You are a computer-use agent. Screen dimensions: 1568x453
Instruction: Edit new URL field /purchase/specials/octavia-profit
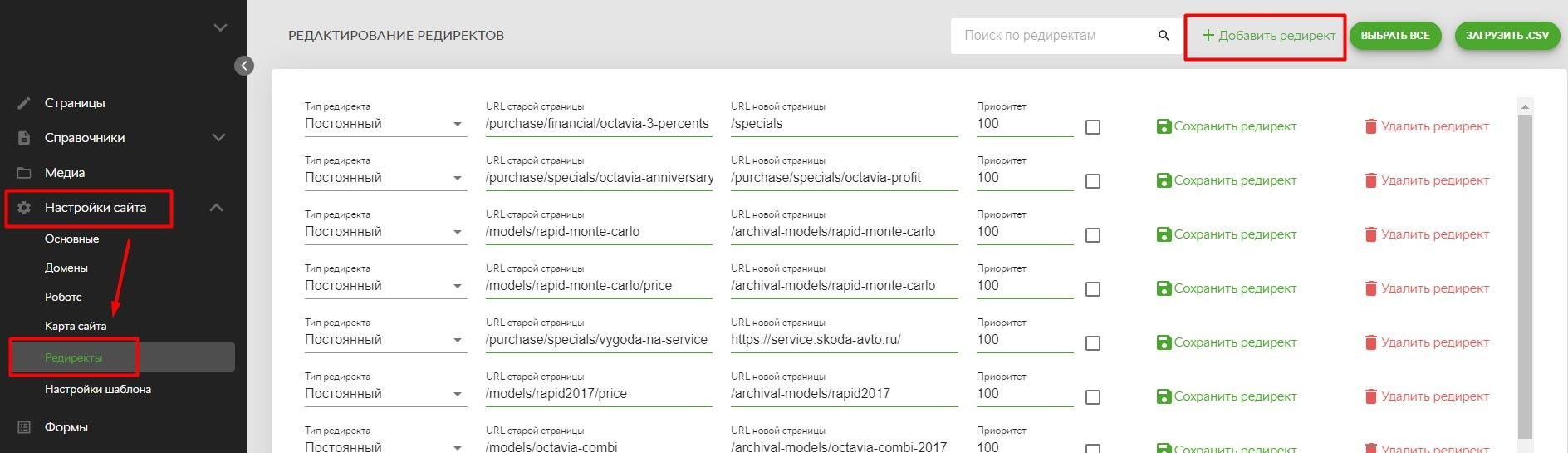coord(844,178)
